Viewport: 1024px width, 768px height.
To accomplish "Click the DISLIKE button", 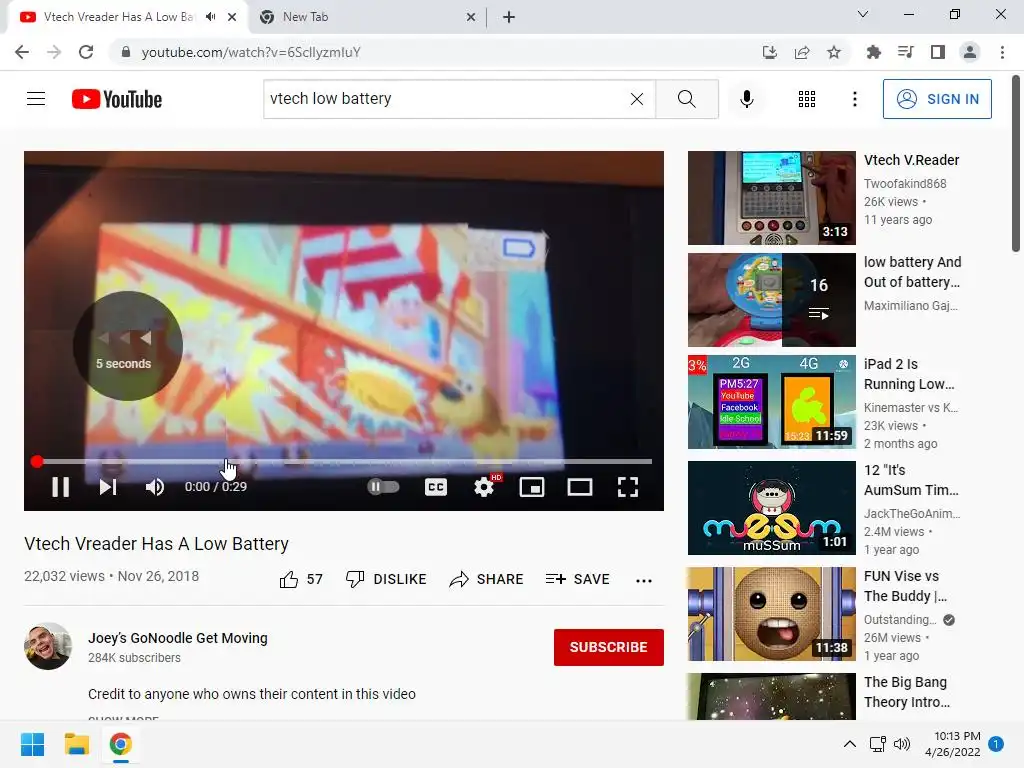I will pyautogui.click(x=386, y=579).
